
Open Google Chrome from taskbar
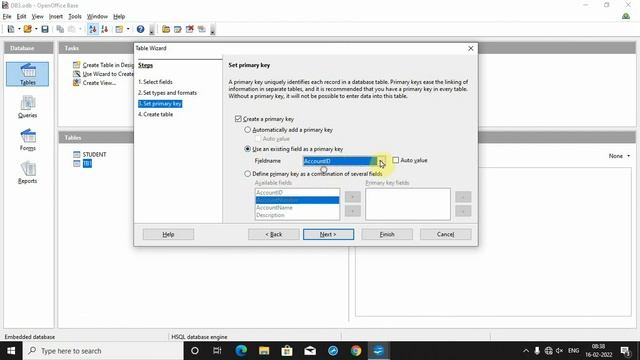pyautogui.click(x=356, y=351)
